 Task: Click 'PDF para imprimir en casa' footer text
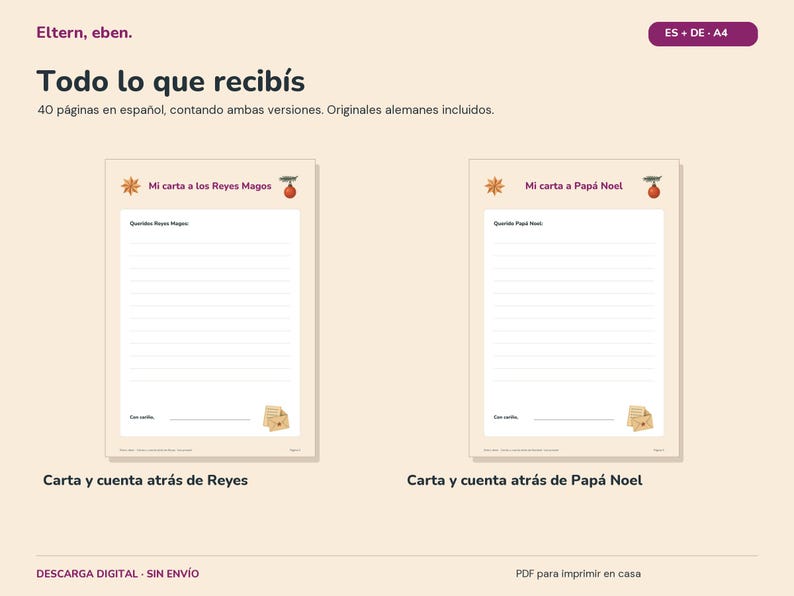pos(578,574)
